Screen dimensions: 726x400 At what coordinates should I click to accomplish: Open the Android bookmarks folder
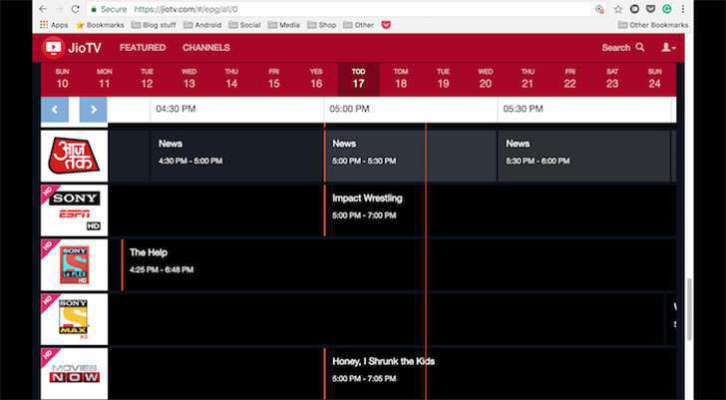click(202, 25)
